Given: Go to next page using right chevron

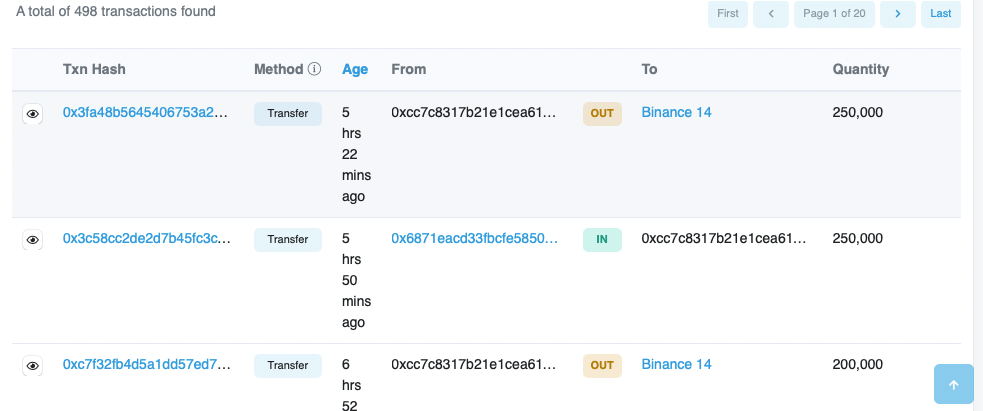Looking at the screenshot, I should [x=897, y=14].
